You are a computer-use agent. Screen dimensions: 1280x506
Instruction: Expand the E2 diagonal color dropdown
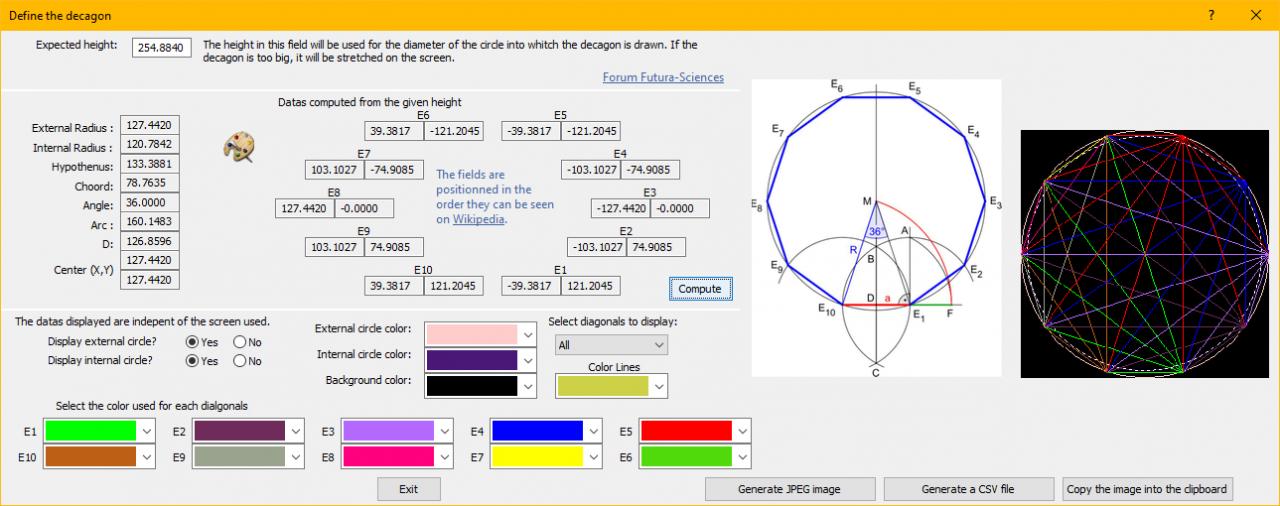295,431
